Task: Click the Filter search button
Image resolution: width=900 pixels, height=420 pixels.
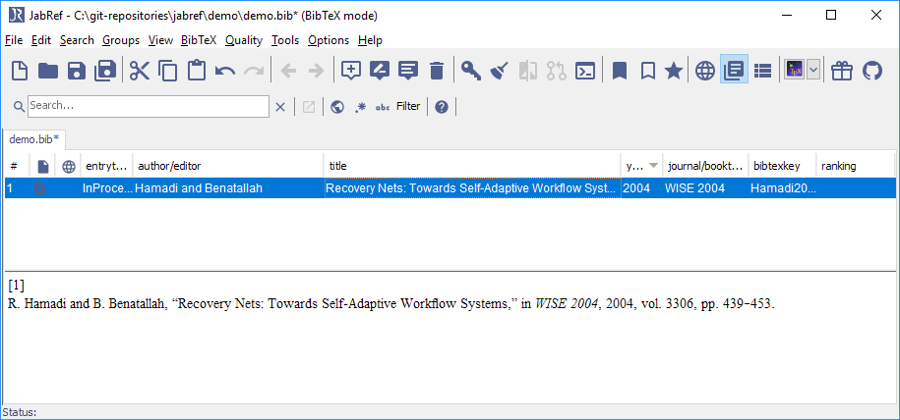Action: (408, 106)
